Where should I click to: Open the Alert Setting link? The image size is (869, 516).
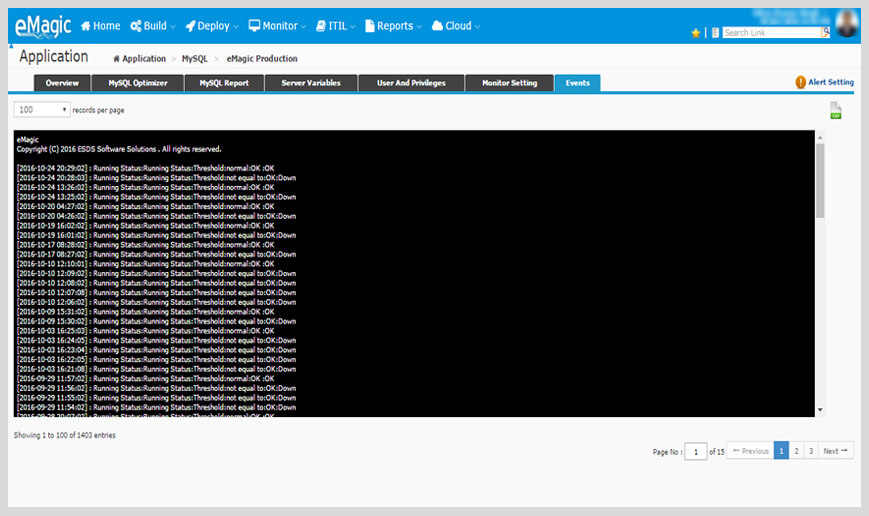pos(831,82)
